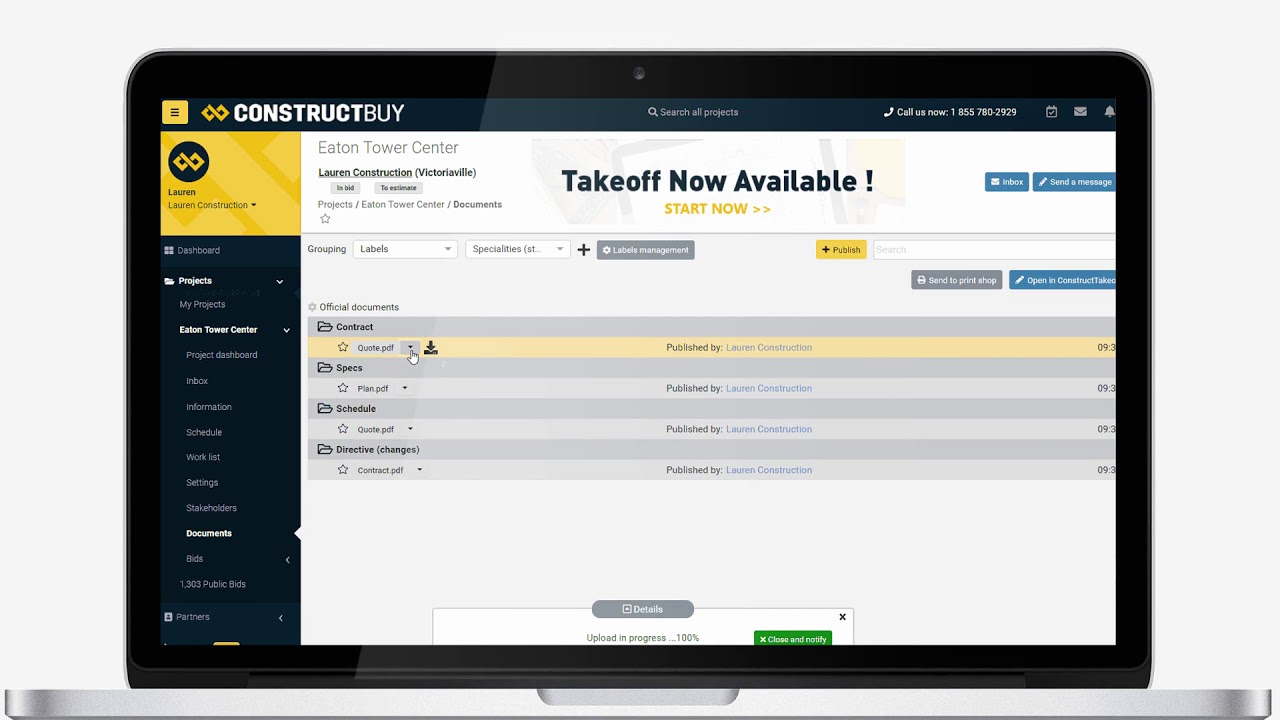The width and height of the screenshot is (1280, 720).
Task: Open dropdown arrow for Quote.pdf in Schedule
Action: pos(410,429)
